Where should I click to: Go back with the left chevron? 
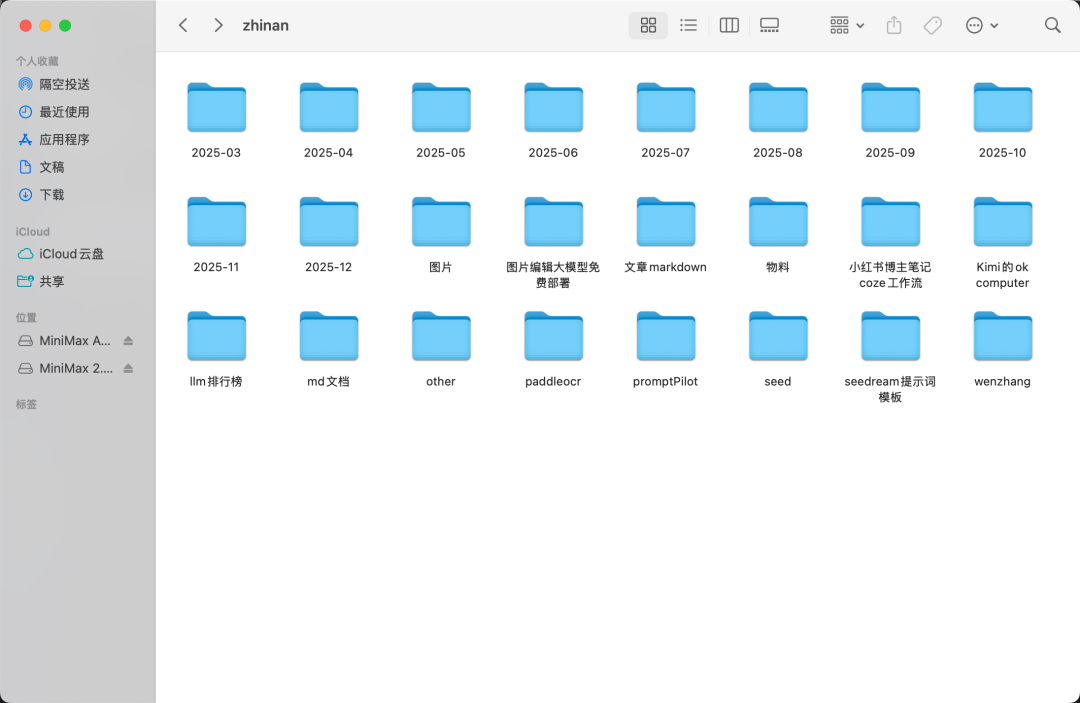[183, 26]
